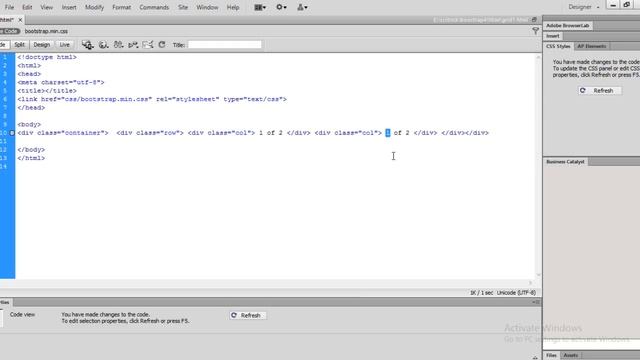Click div class="row" tag text

[x=150, y=133]
